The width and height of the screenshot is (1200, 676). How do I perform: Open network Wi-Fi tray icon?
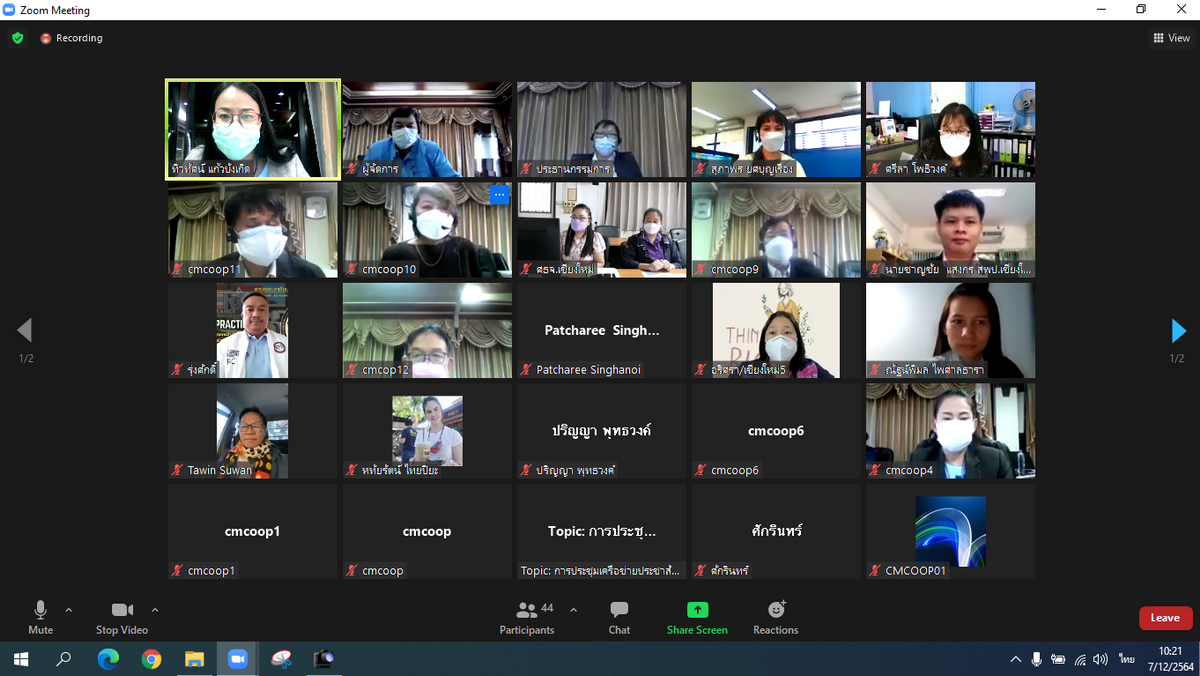[x=1080, y=659]
